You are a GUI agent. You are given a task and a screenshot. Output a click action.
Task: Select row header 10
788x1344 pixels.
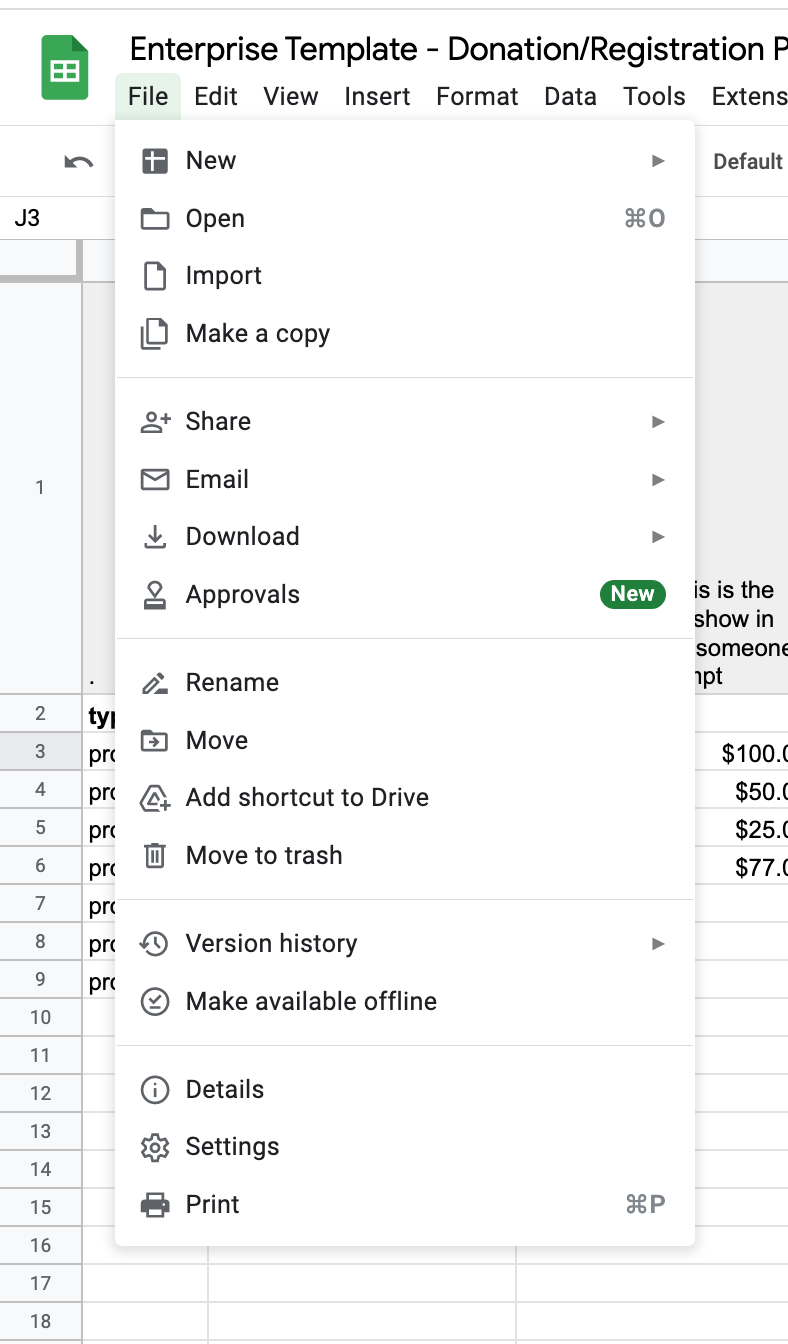pos(41,1017)
